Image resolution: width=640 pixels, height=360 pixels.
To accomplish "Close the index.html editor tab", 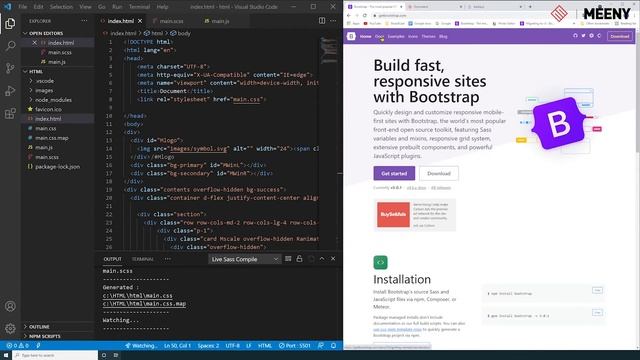I will coord(140,21).
